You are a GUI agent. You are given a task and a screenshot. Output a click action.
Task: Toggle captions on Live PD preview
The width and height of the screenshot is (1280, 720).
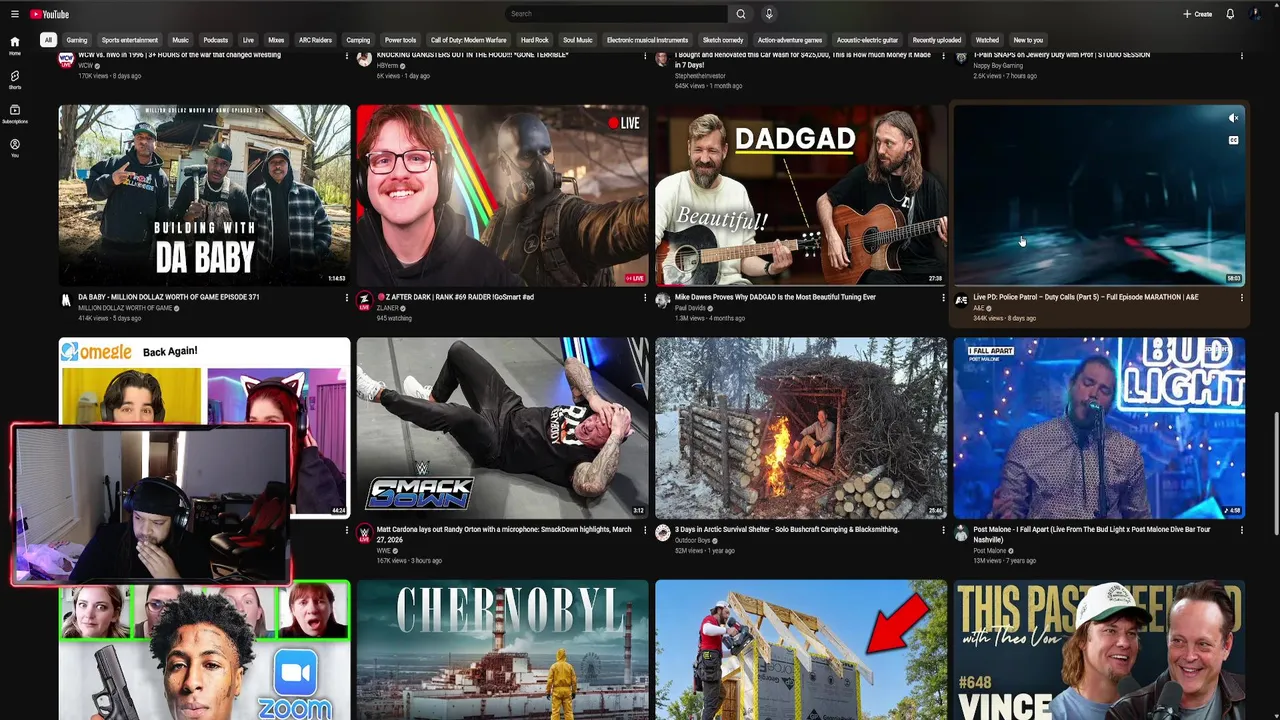(1233, 140)
